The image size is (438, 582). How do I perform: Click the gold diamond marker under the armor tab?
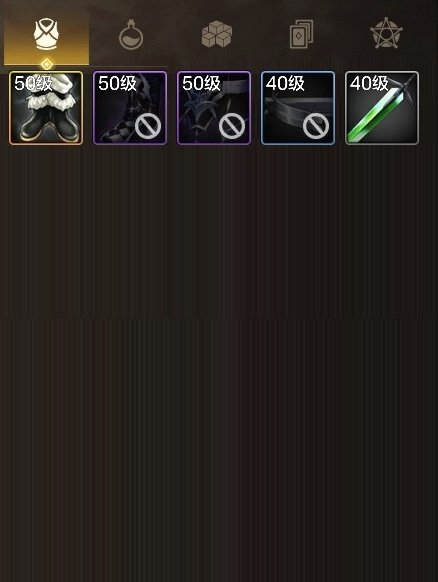click(46, 64)
